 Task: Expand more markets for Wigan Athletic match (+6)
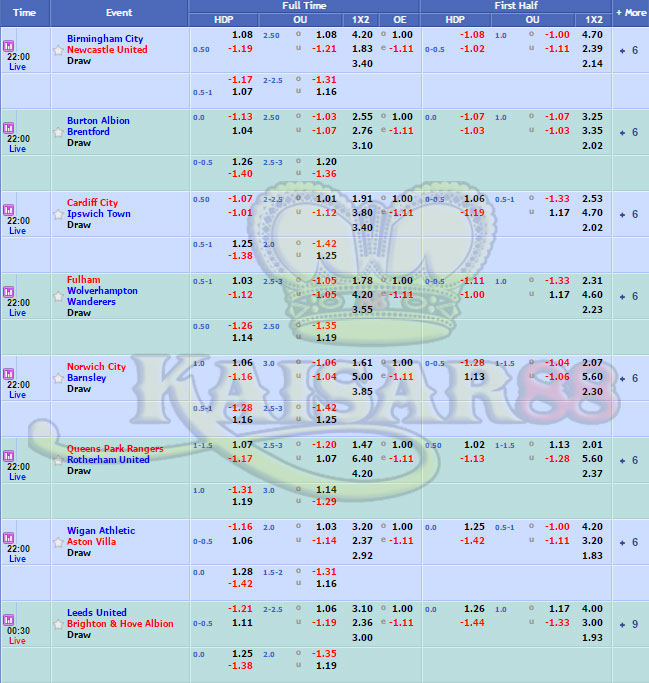629,542
